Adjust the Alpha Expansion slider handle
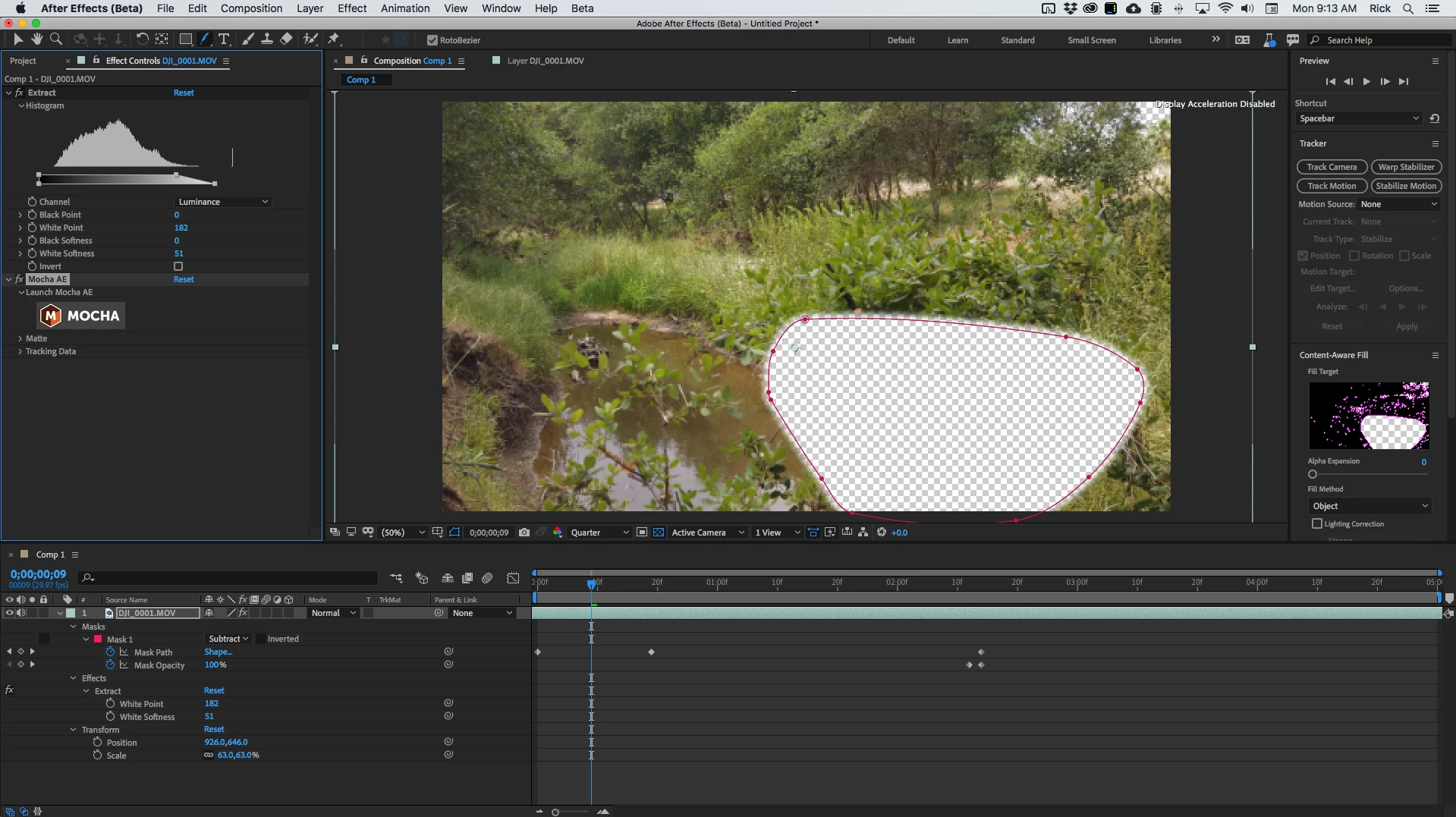Screen dimensions: 1456x817 tap(1313, 474)
